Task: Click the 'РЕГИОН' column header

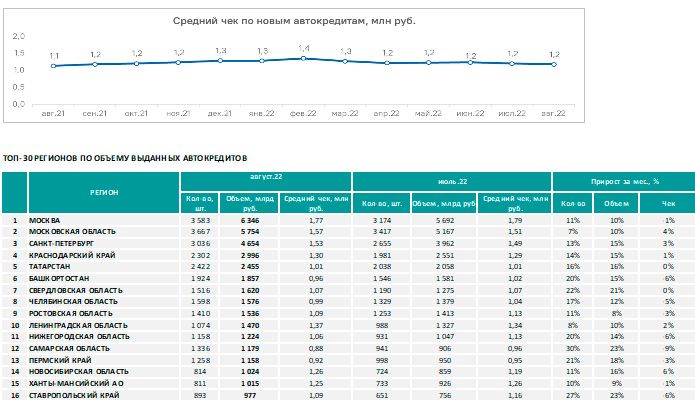Action: (x=104, y=192)
